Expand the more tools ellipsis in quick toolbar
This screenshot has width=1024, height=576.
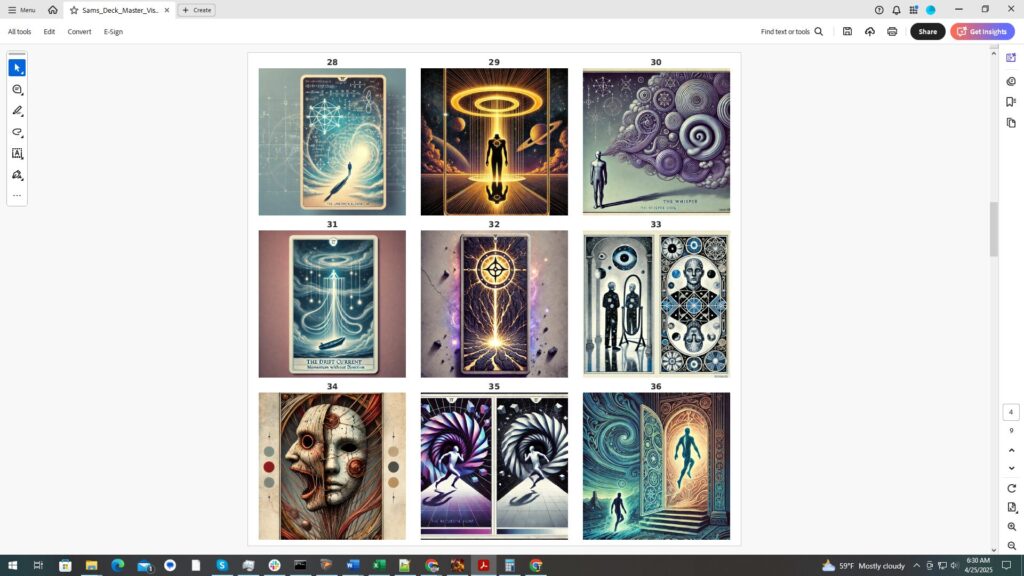[x=17, y=196]
